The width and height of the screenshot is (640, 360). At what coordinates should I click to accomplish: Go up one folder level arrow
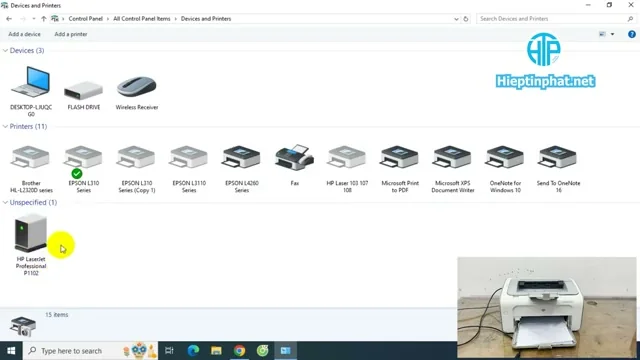pos(44,19)
